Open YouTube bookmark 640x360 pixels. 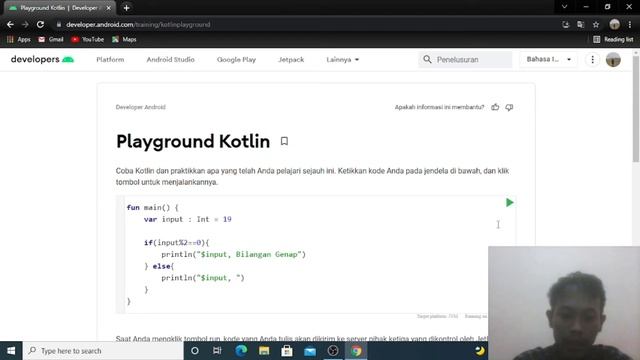click(x=87, y=40)
